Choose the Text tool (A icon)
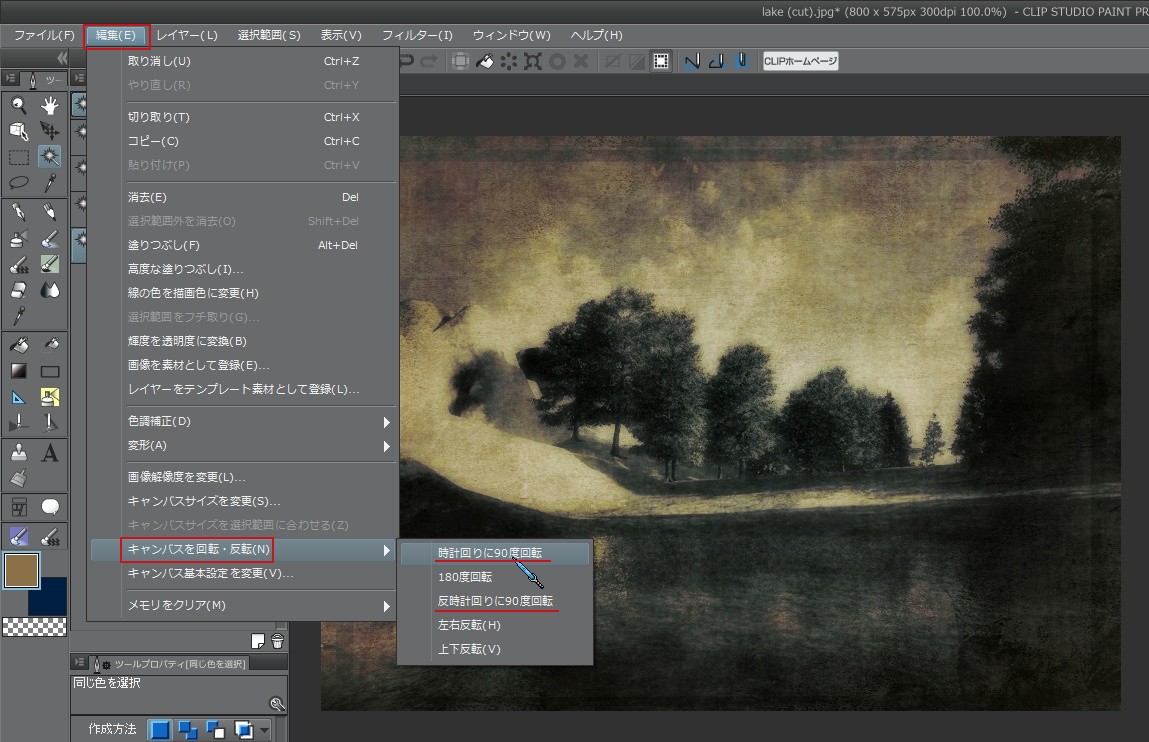Image resolution: width=1149 pixels, height=742 pixels. pos(49,453)
